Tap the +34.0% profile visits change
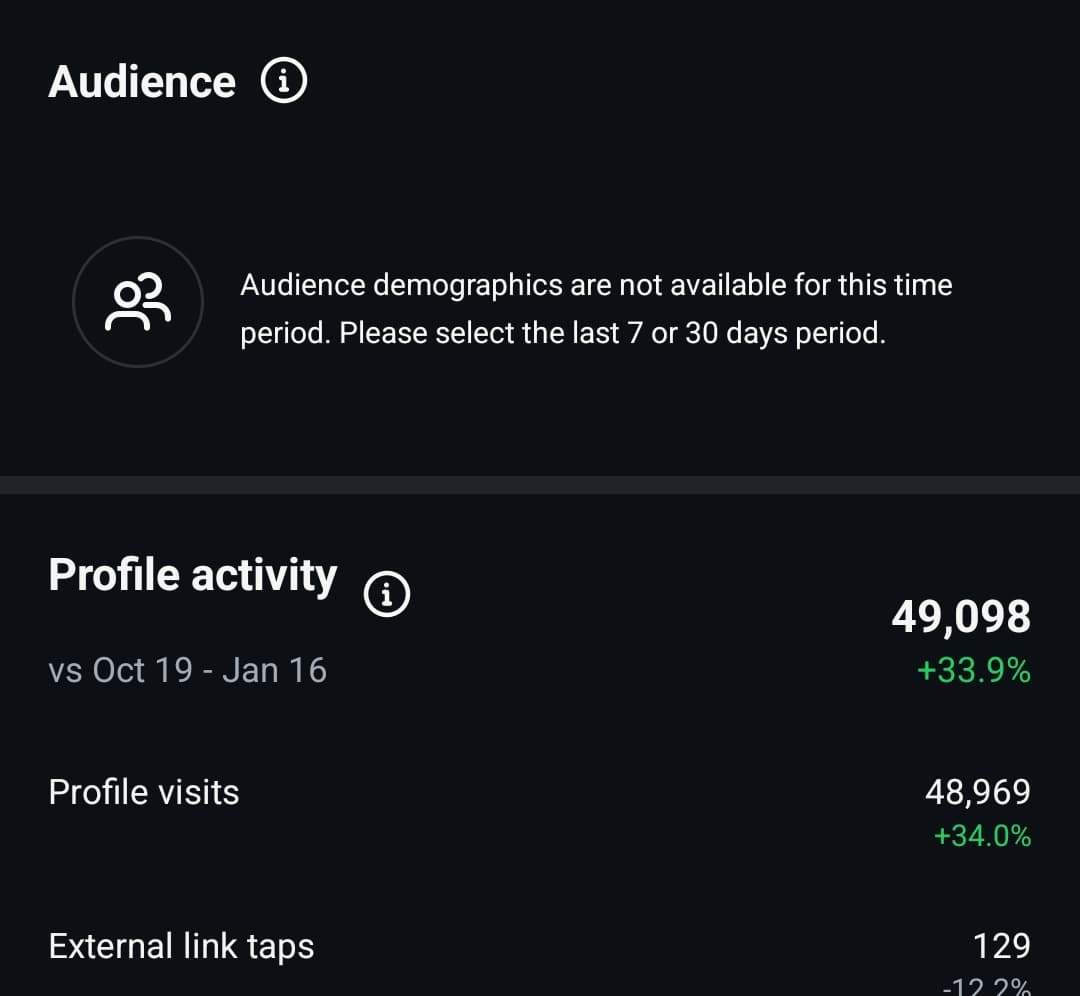Image resolution: width=1080 pixels, height=996 pixels. point(982,836)
